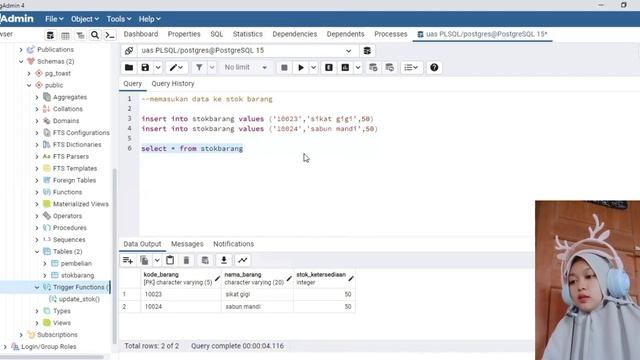Search objects with magnifier icon
The height and width of the screenshot is (360, 640).
tap(95, 35)
